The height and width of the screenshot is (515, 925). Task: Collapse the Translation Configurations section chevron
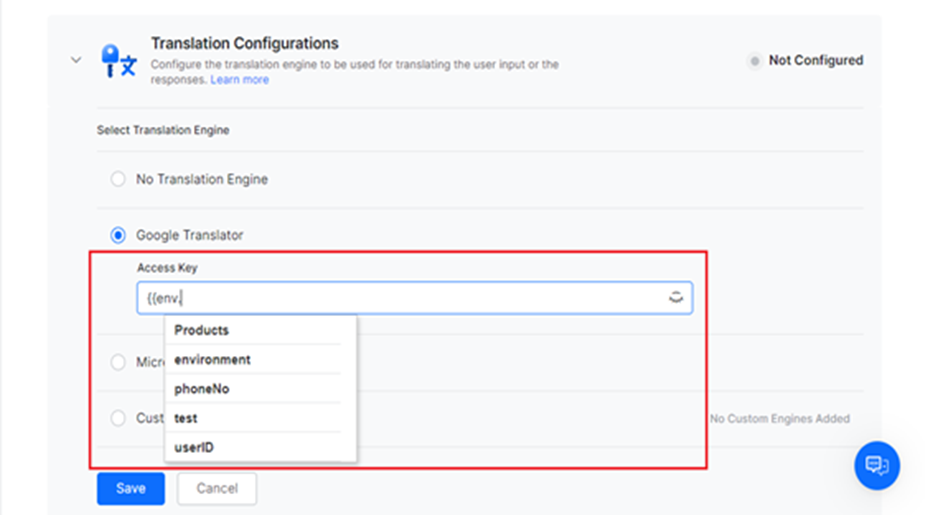[76, 60]
